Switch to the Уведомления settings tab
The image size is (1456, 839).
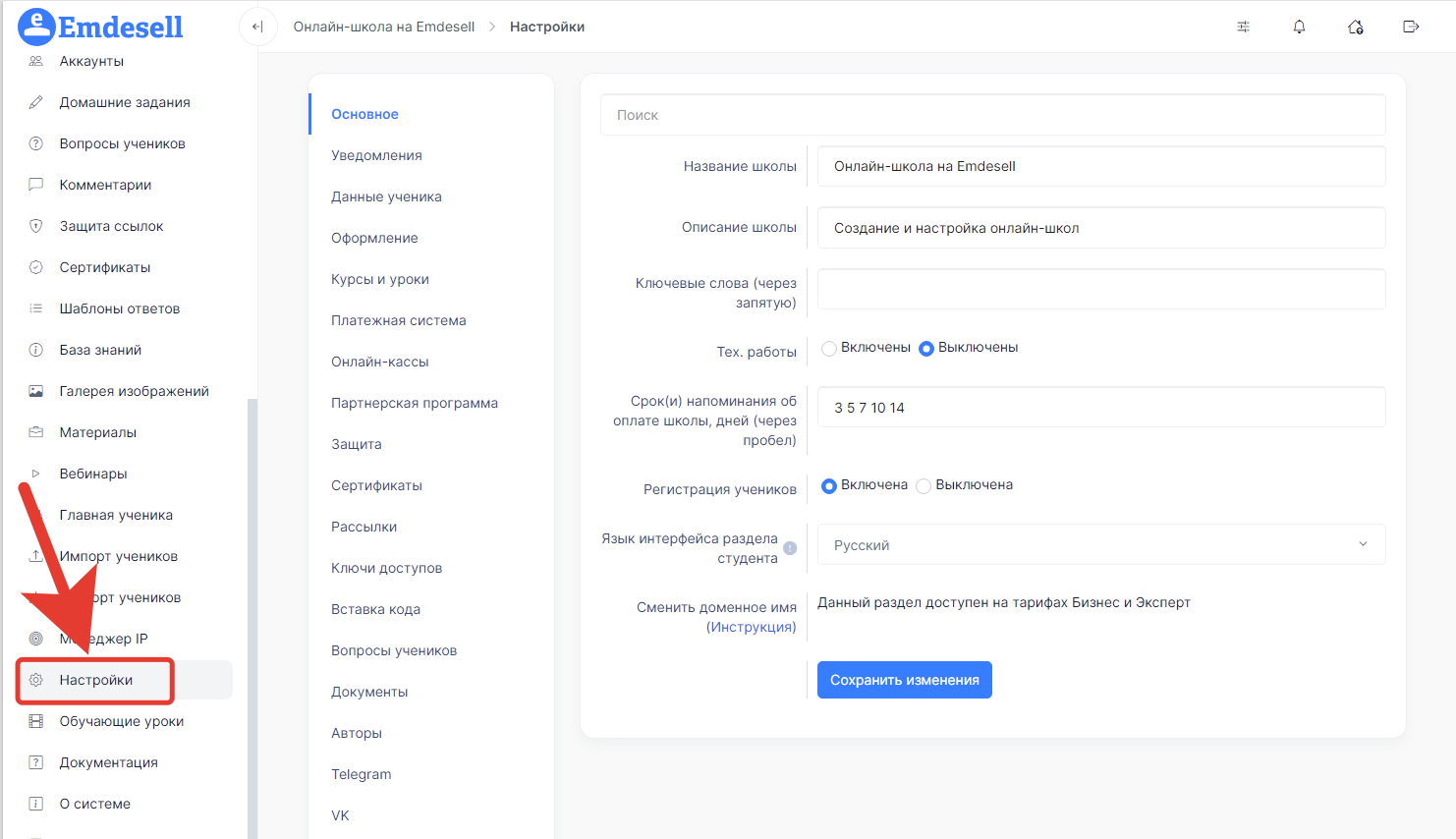coord(376,155)
